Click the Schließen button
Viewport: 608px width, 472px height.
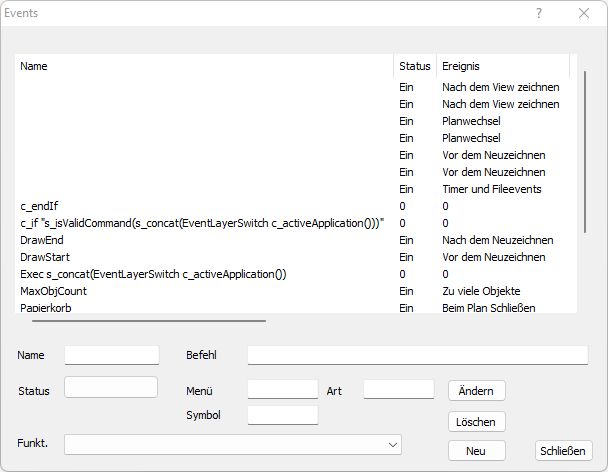564,451
